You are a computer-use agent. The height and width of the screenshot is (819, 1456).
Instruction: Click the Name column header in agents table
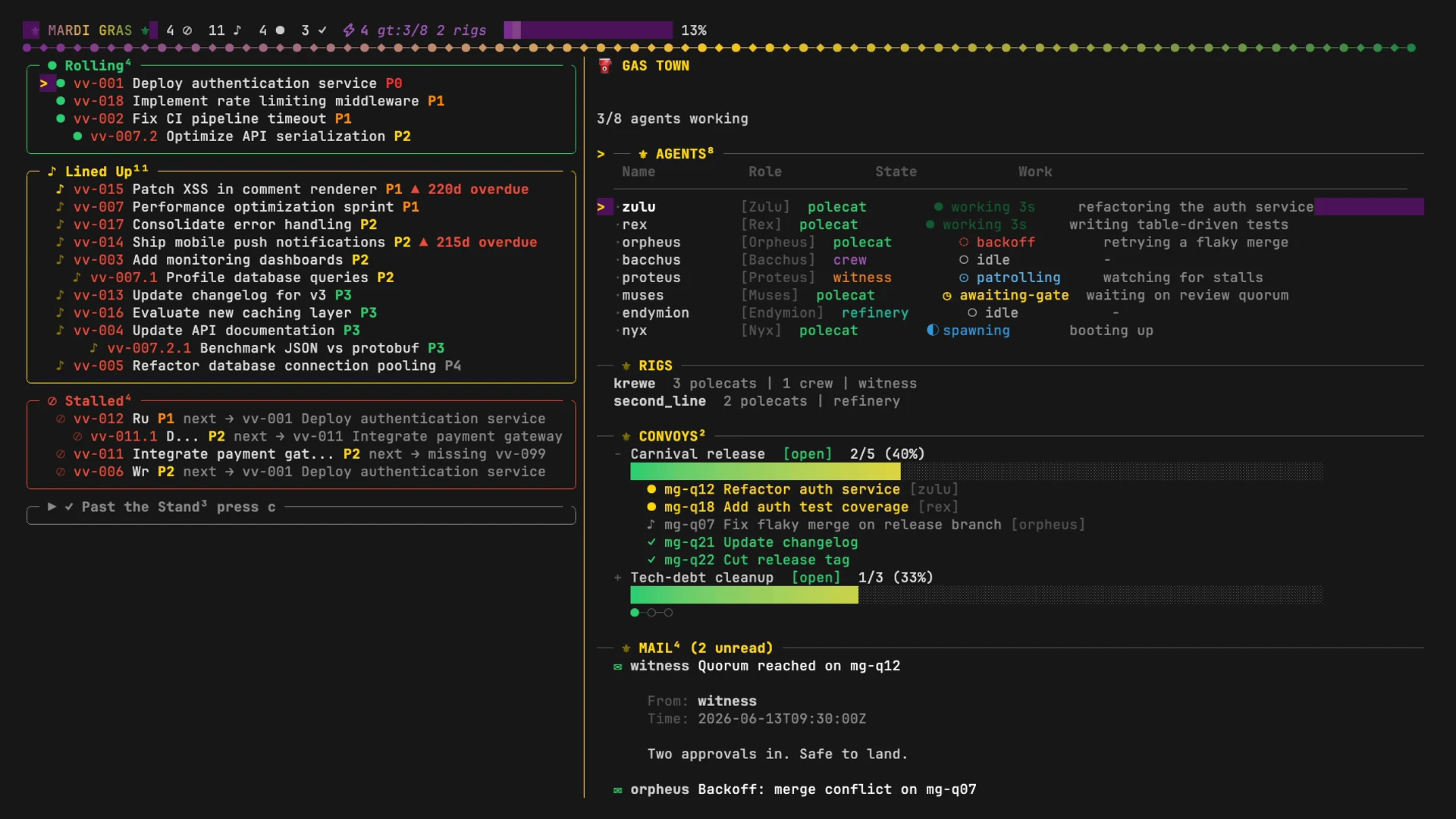click(x=639, y=172)
